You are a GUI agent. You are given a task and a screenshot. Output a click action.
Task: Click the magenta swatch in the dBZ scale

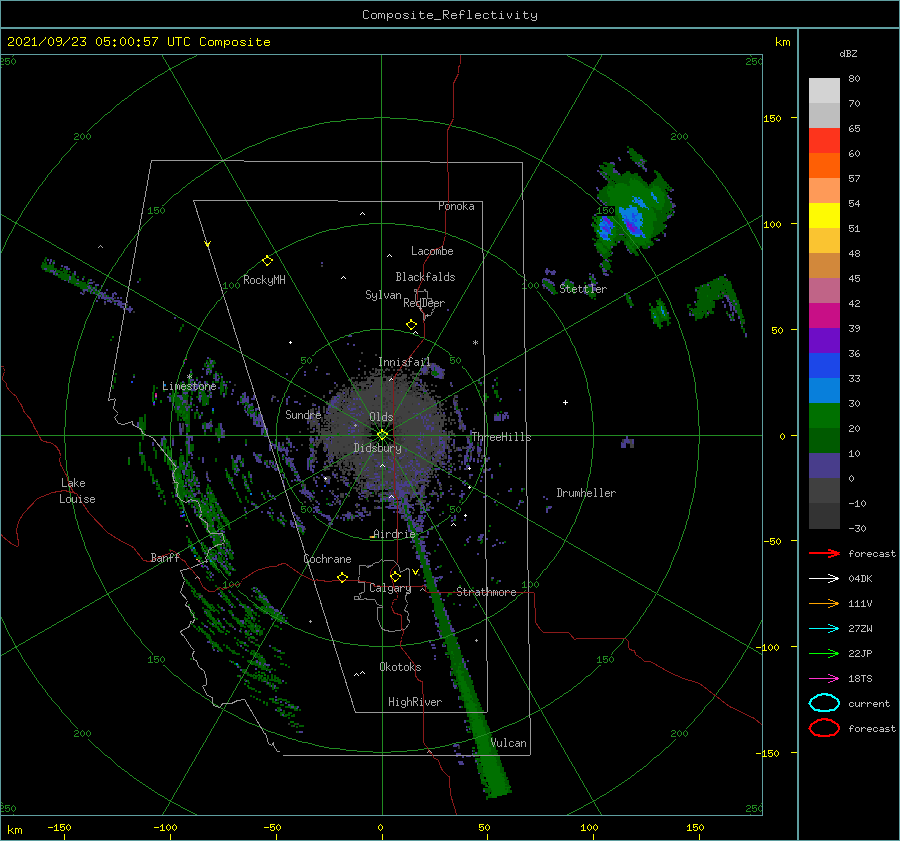click(824, 316)
